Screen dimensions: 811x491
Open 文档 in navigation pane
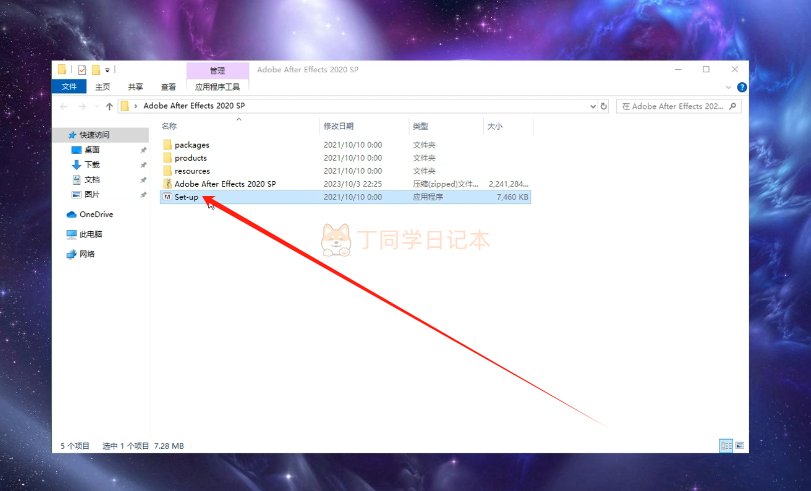(x=92, y=180)
